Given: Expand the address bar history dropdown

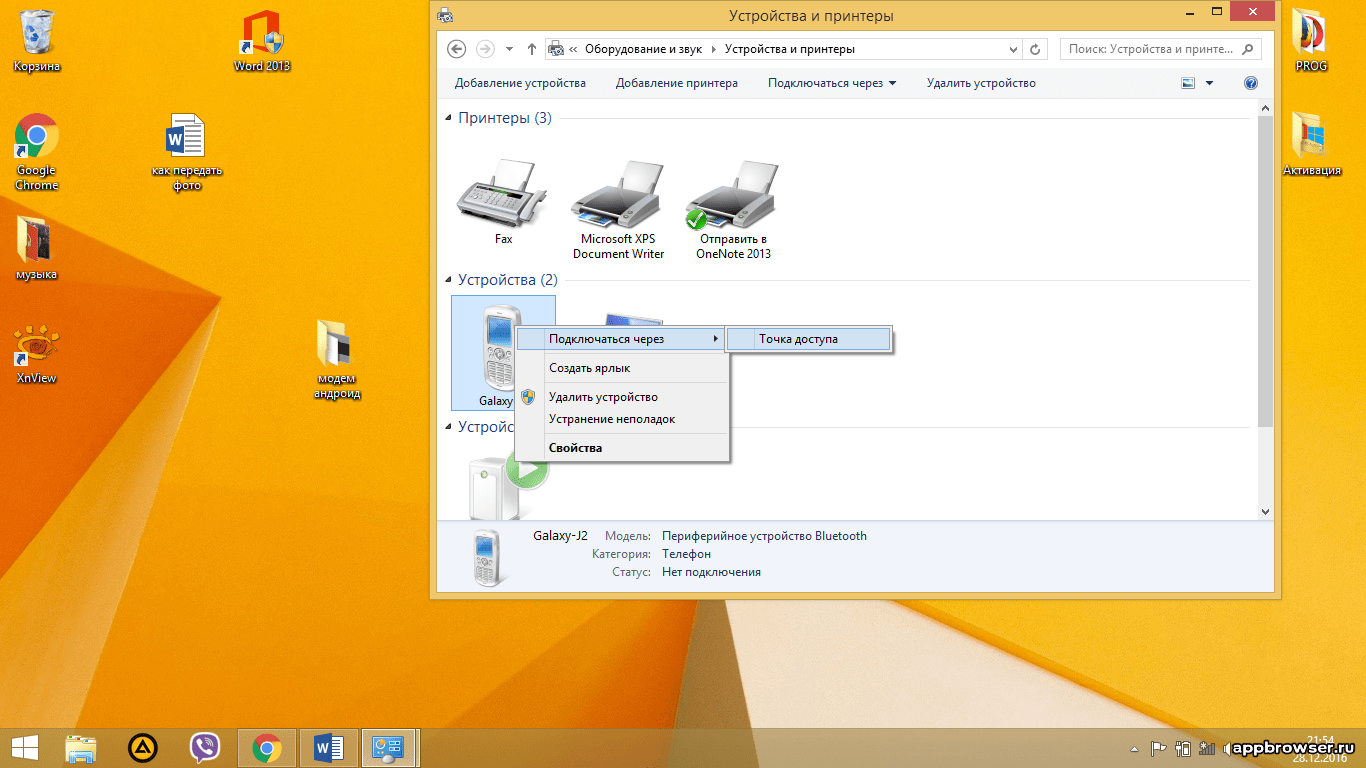Looking at the screenshot, I should click(1014, 49).
